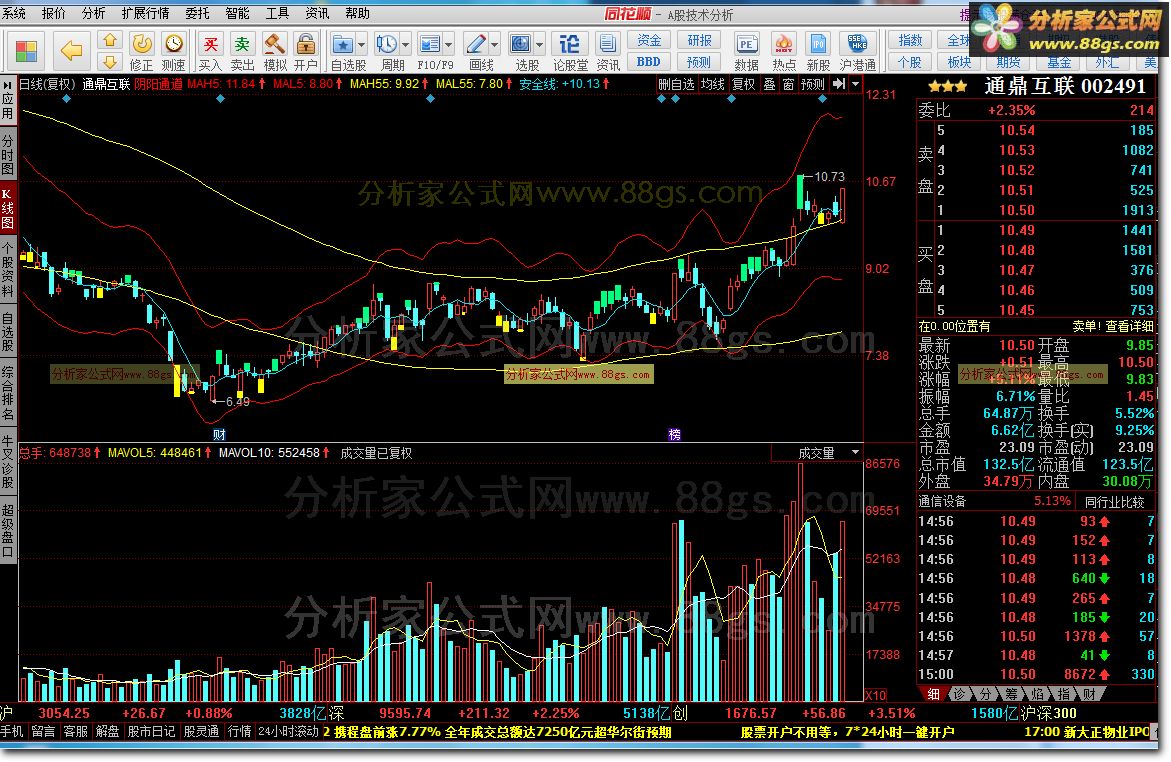This screenshot has width=1171, height=762.
Task: Click the red 买入 buy icon
Action: pos(211,43)
